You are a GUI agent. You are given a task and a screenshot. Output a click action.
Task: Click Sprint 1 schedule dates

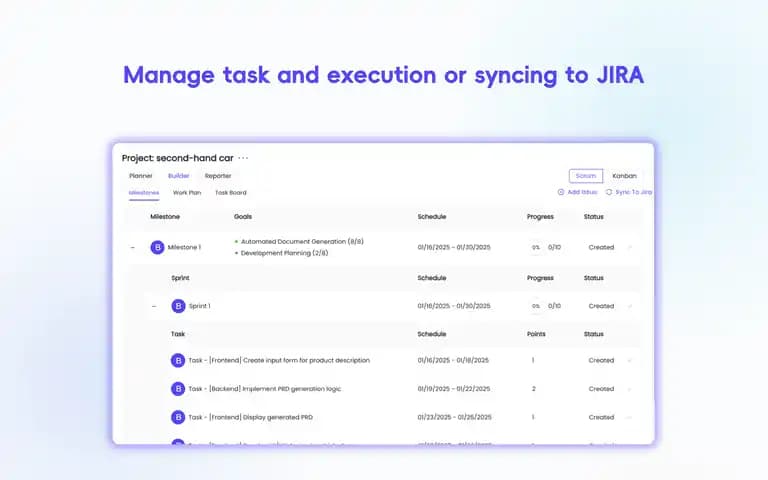click(454, 306)
